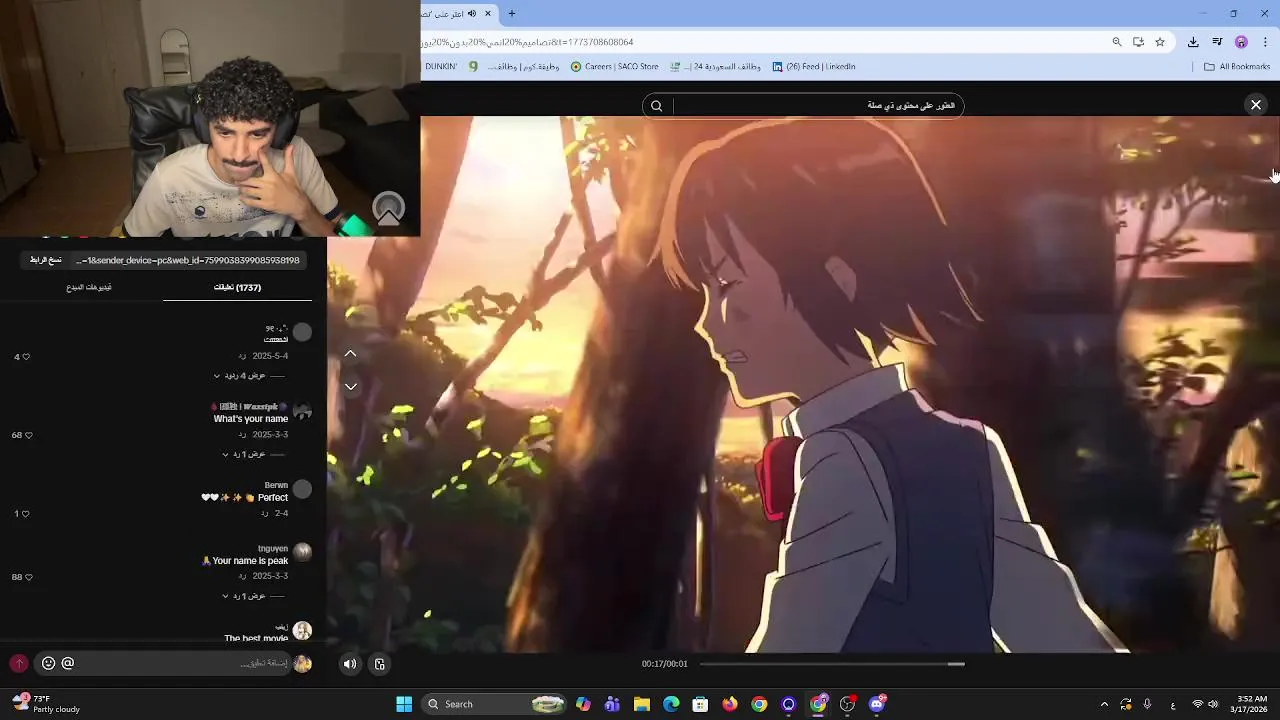1280x720 pixels.
Task: Open the DUNKIN' bookmark
Action: coord(441,67)
